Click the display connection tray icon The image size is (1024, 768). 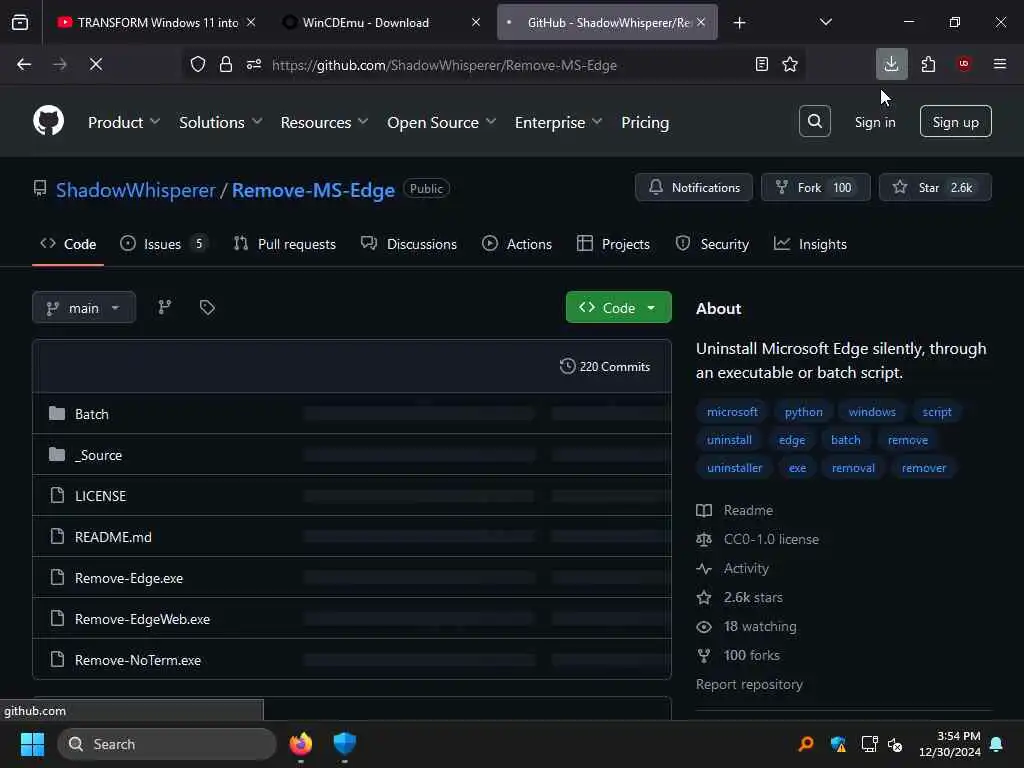point(869,744)
